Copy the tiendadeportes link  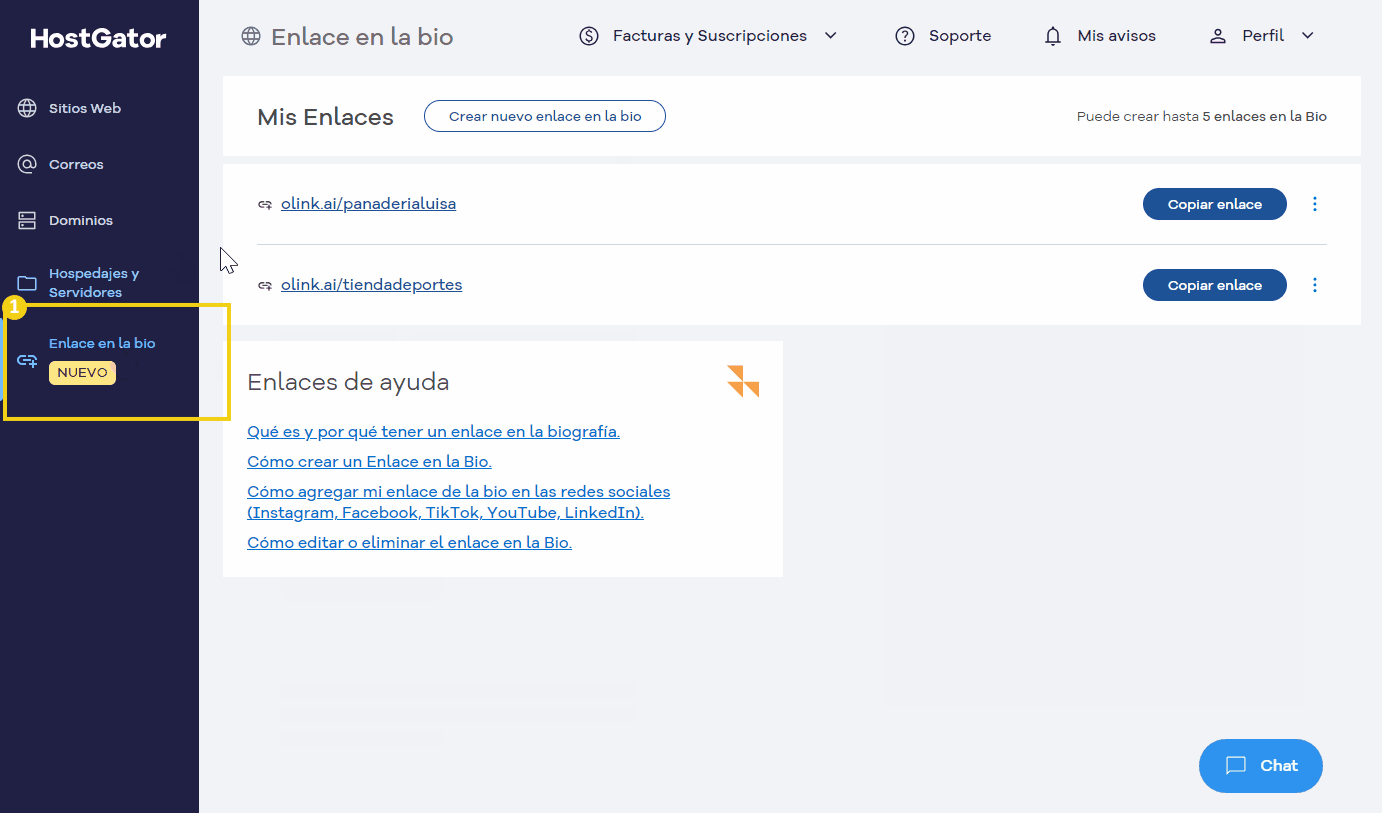tap(1215, 285)
